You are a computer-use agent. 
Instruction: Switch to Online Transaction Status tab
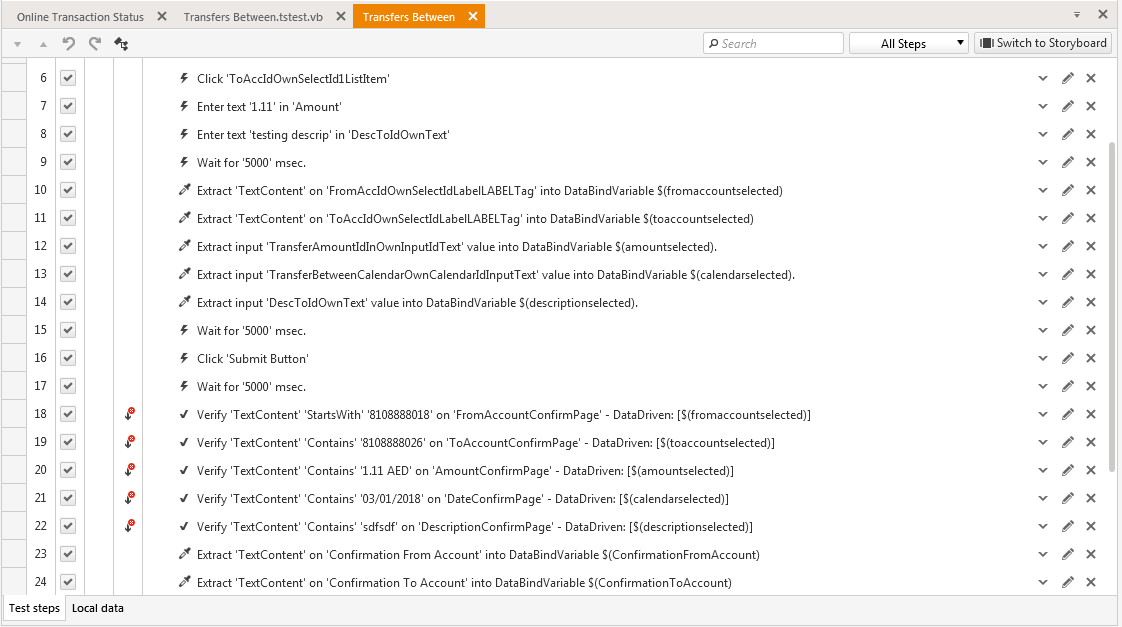click(x=80, y=17)
